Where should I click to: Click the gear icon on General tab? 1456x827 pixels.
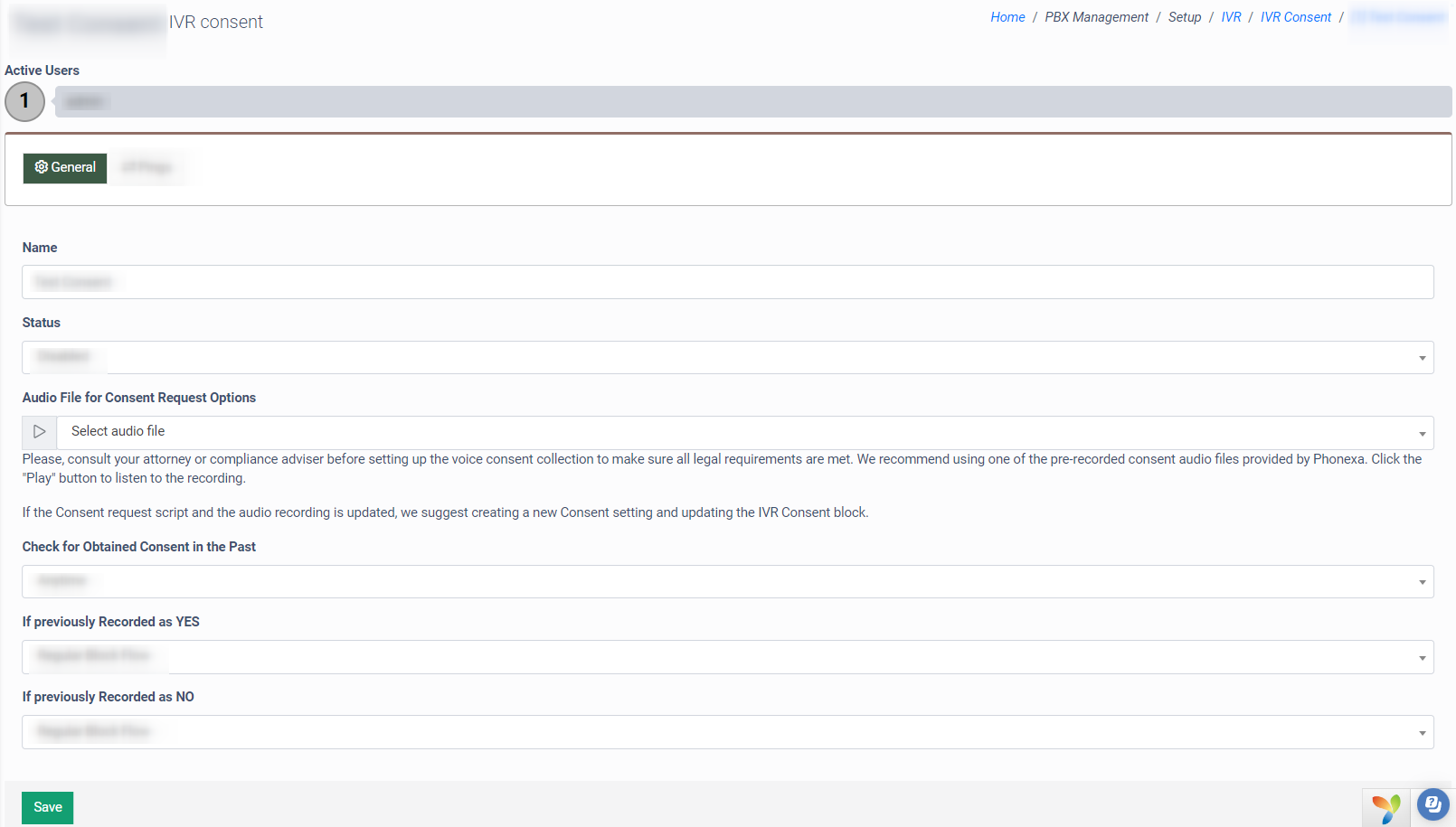coord(41,167)
